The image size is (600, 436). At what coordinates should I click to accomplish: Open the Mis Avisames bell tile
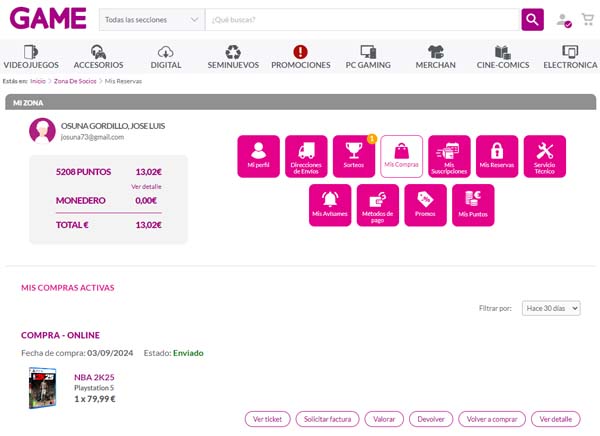(330, 205)
